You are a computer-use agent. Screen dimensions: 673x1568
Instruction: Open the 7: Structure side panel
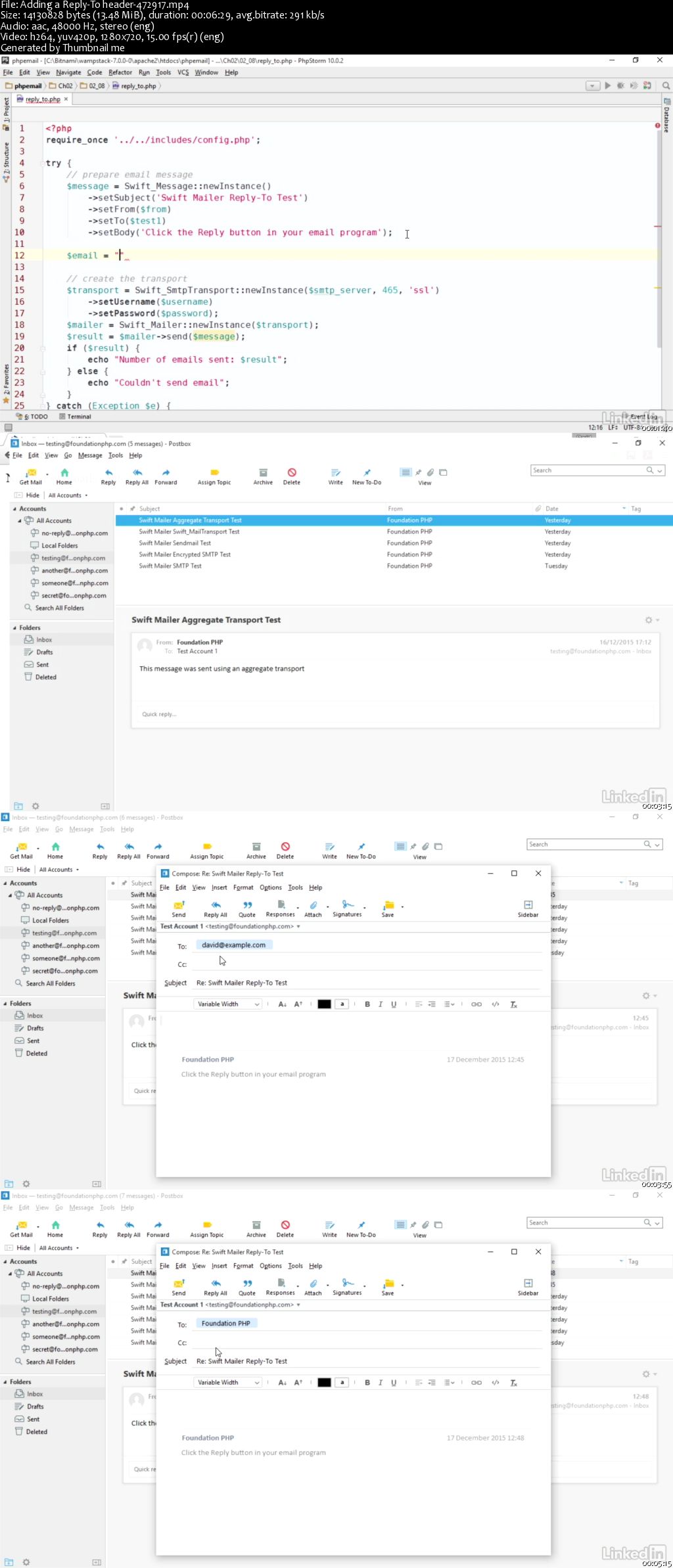[6, 162]
